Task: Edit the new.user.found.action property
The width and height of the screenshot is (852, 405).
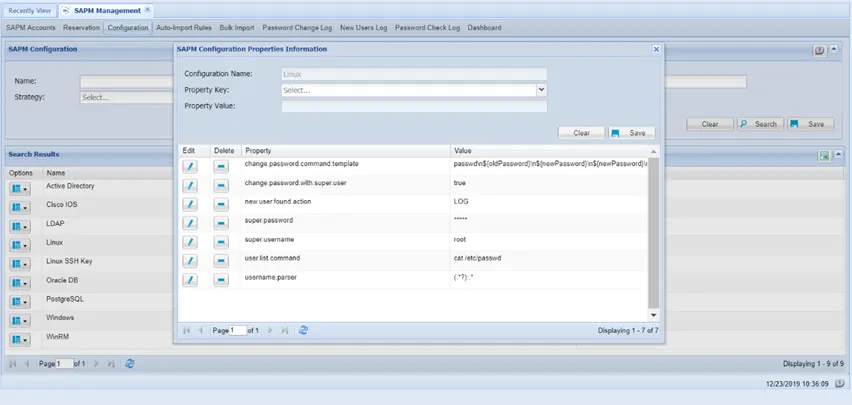Action: pos(190,204)
